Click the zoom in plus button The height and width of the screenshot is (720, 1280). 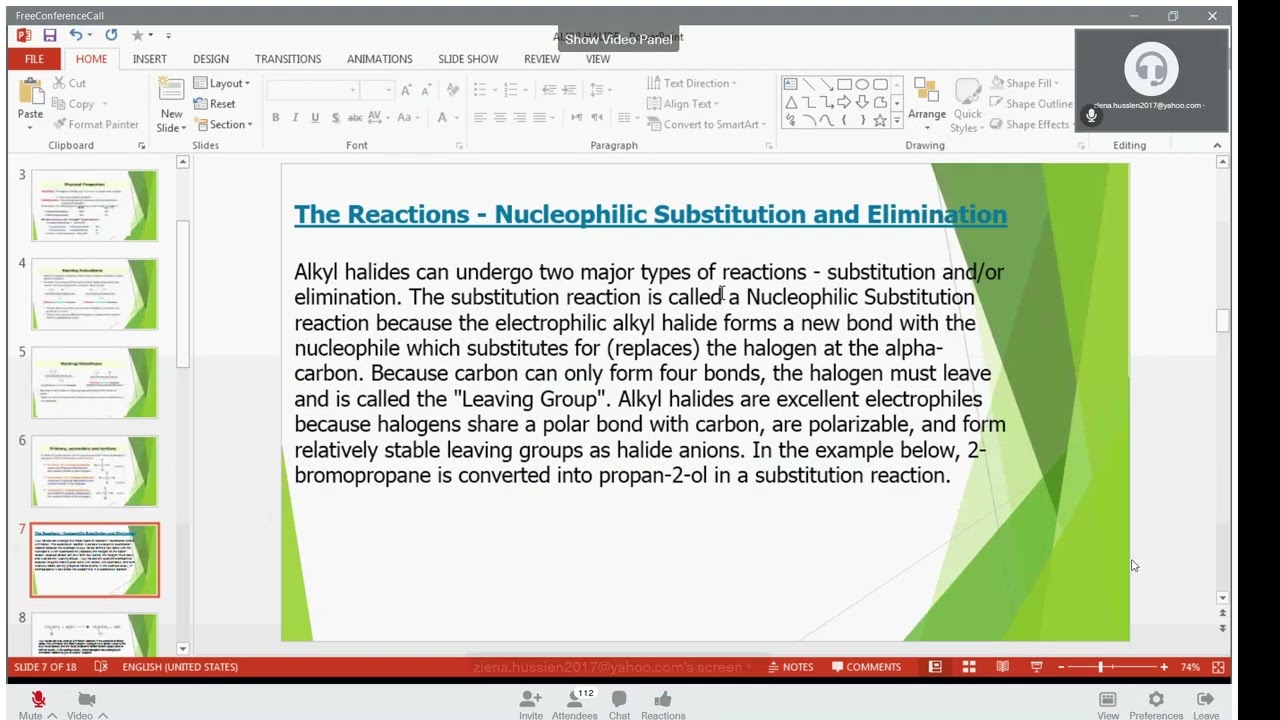[x=1164, y=667]
